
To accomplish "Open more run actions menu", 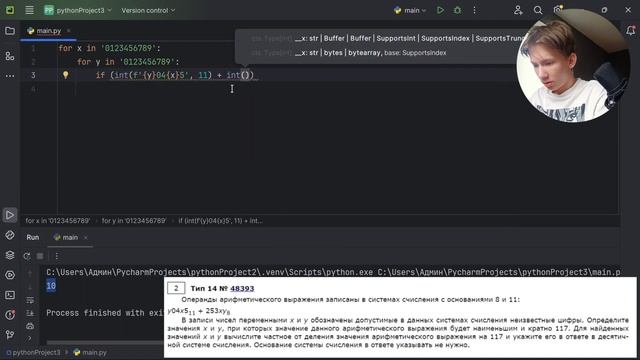I will click(474, 10).
